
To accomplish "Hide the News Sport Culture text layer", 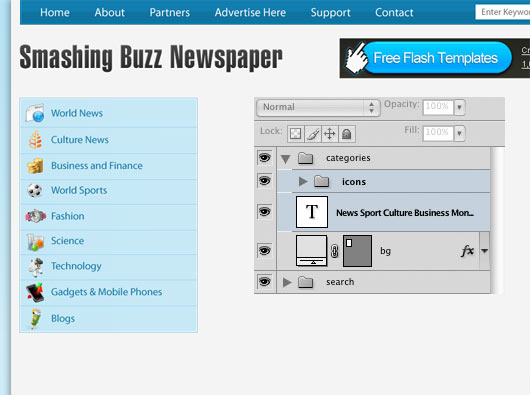I will (x=265, y=212).
